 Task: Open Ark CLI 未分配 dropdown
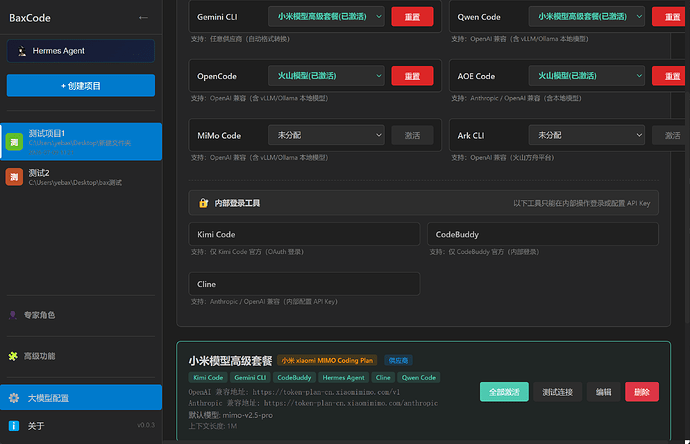tap(587, 135)
